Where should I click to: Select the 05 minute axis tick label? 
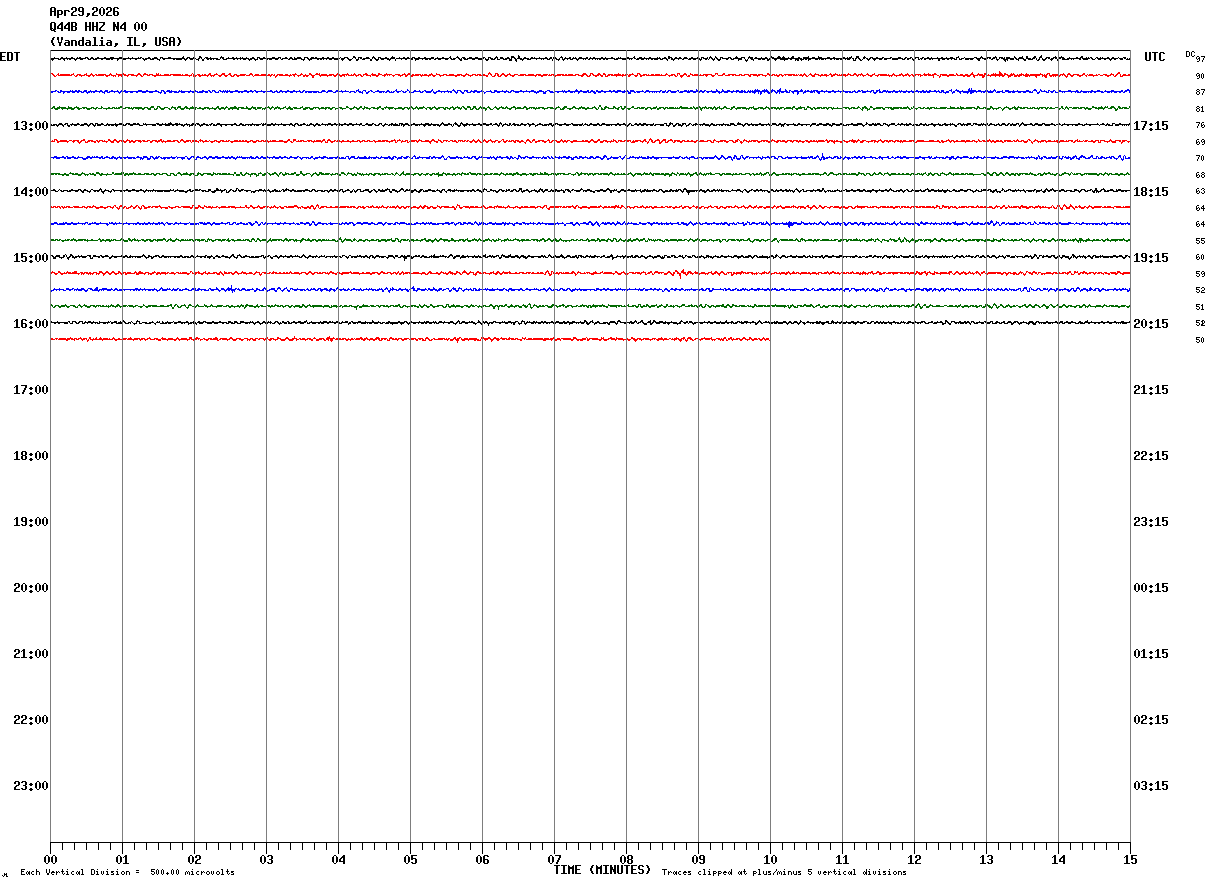pyautogui.click(x=410, y=860)
